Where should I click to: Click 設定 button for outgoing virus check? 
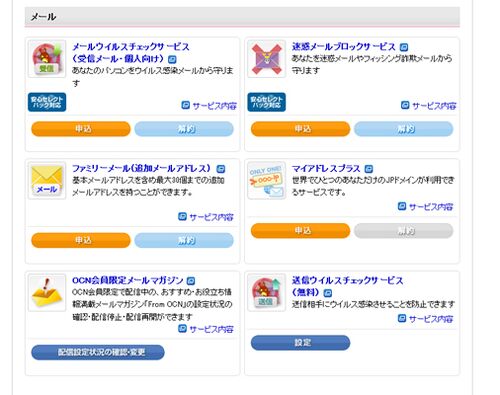(x=301, y=343)
